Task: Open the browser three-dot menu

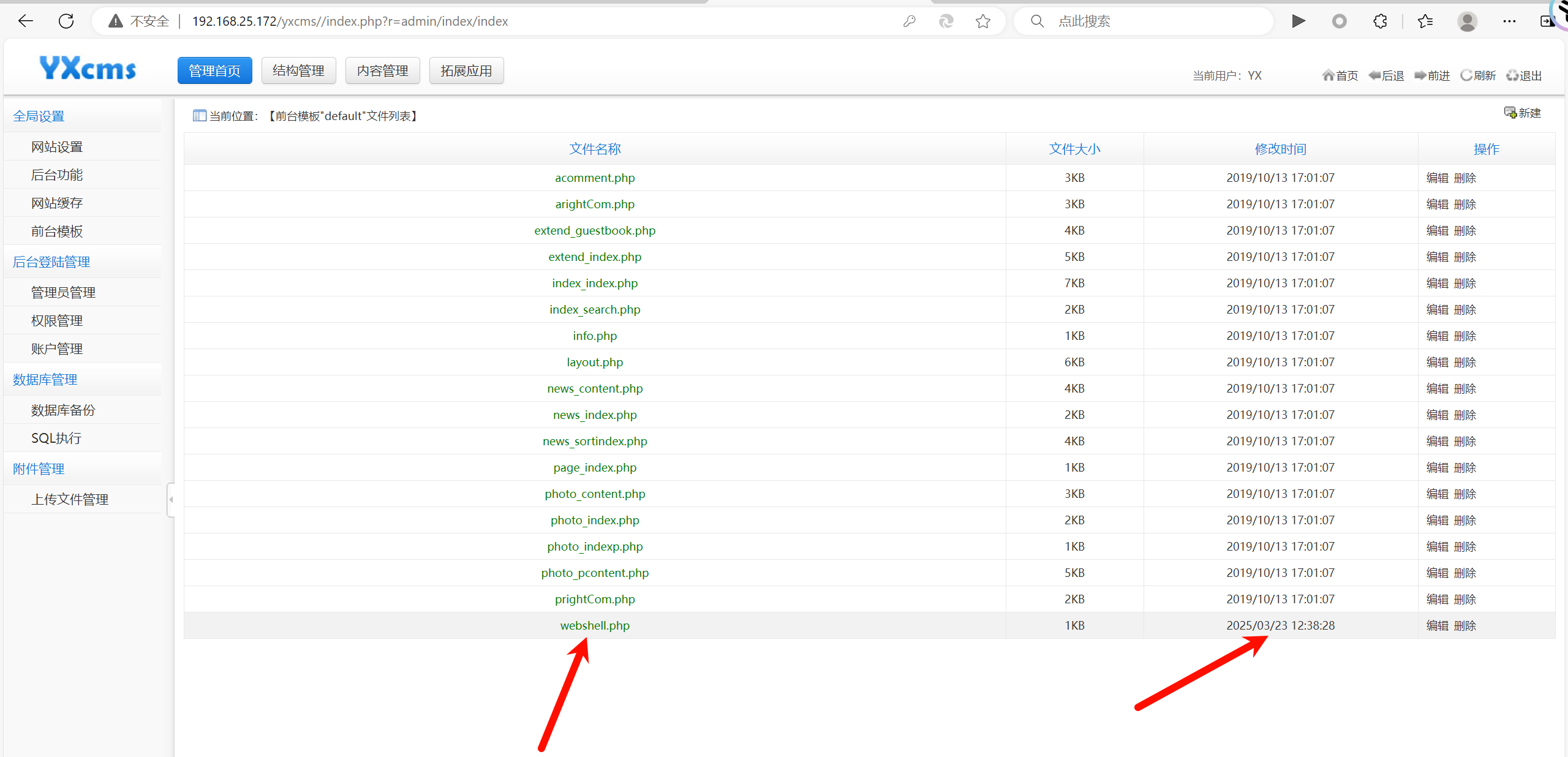Action: [x=1509, y=21]
